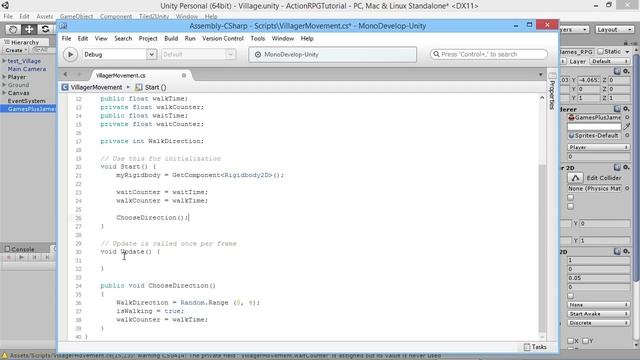640x360 pixels.
Task: Select EventSystem in Hierarchy
Action: [27, 101]
